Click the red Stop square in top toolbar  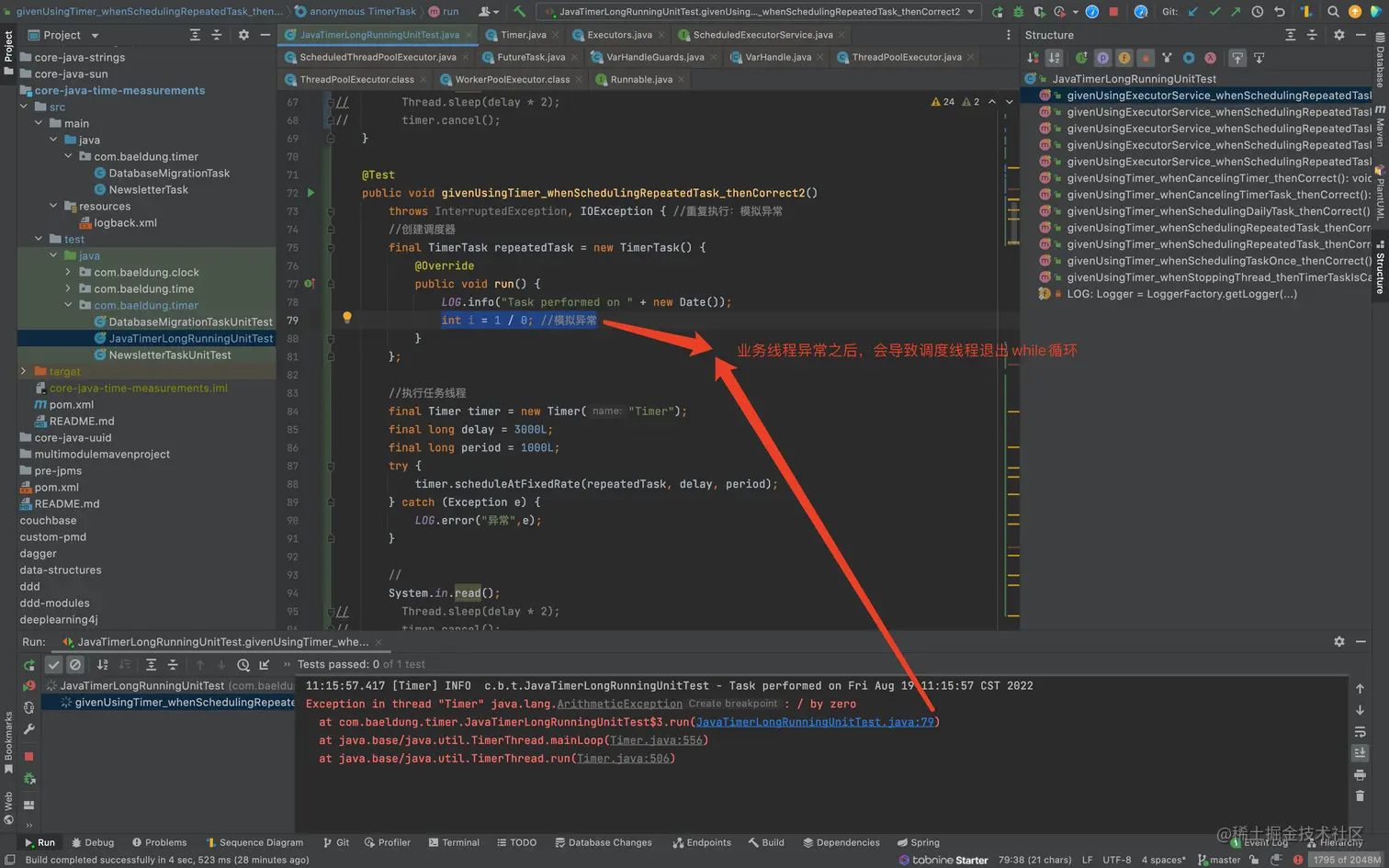coord(1113,12)
